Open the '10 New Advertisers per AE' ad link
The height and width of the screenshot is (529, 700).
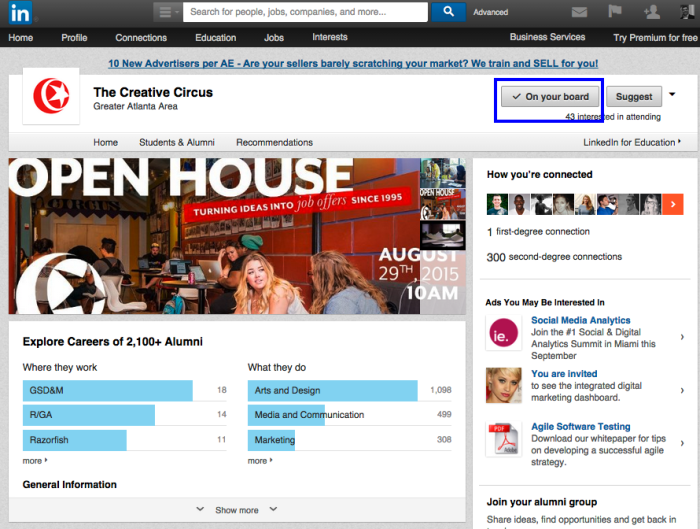[x=353, y=63]
